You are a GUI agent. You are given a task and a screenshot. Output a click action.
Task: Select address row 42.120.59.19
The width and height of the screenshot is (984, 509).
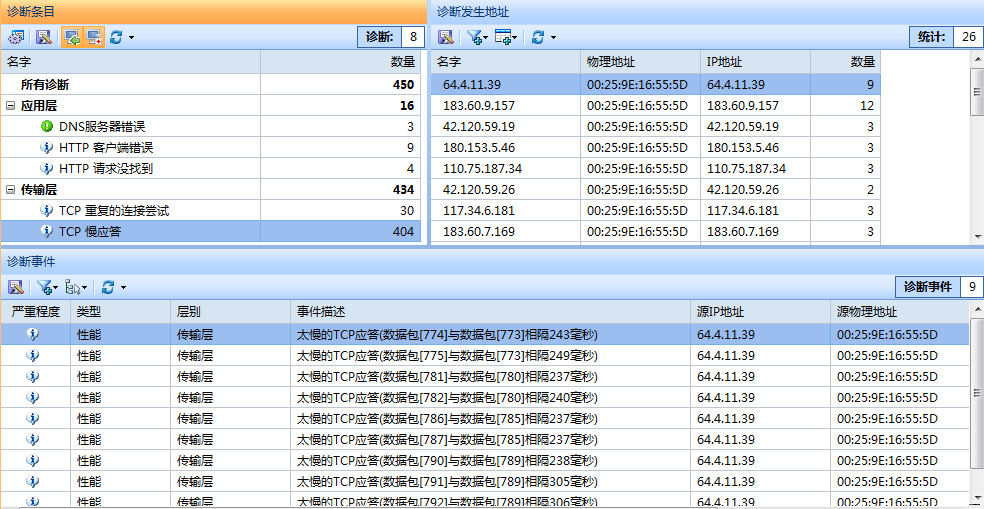656,127
